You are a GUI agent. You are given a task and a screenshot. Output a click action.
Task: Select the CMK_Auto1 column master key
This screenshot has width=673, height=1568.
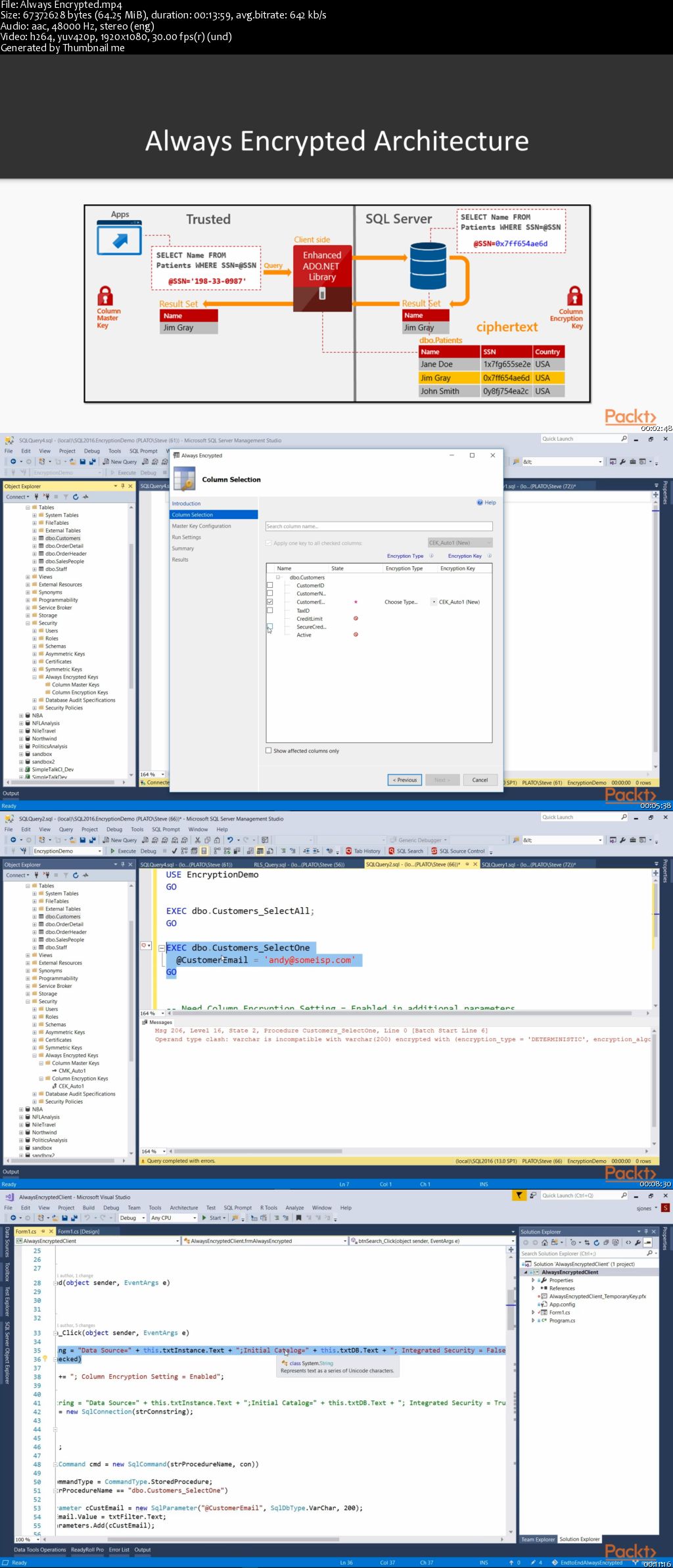click(72, 1071)
